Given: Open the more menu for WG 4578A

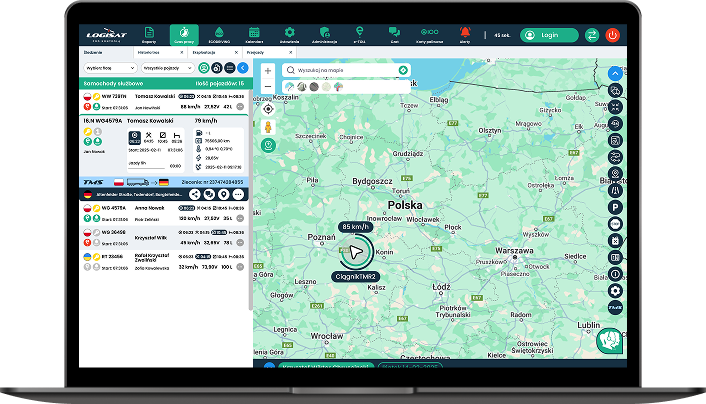Looking at the screenshot, I should [x=240, y=218].
